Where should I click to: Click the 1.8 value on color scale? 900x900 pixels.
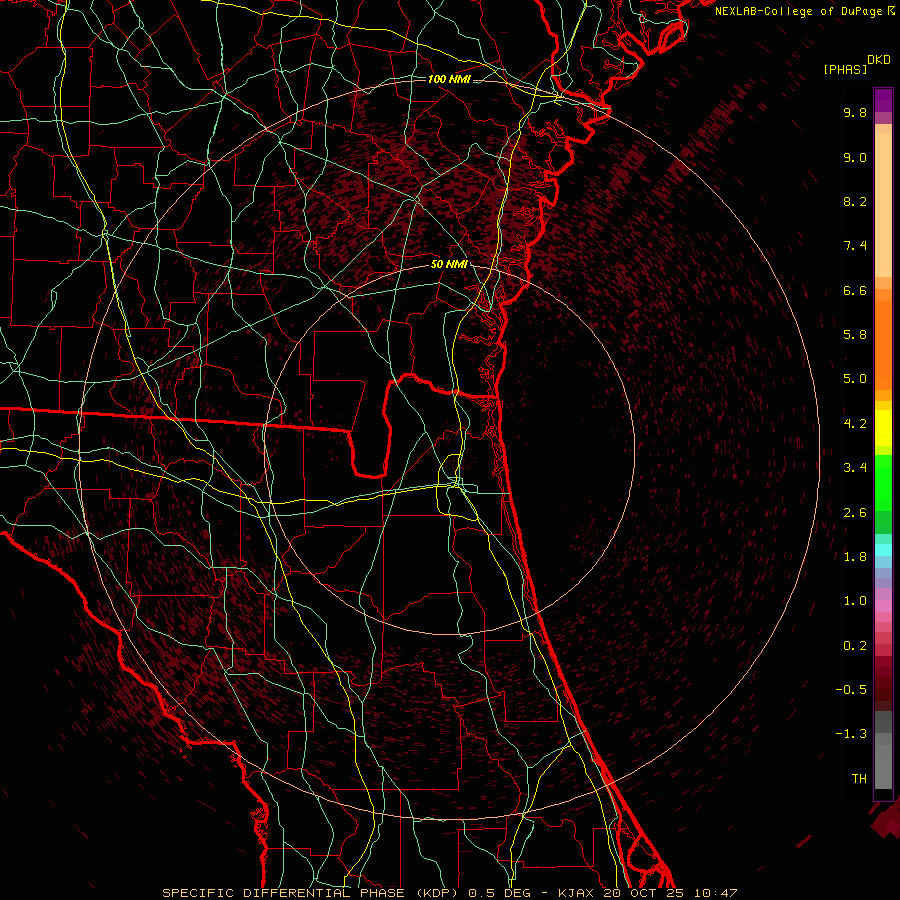pos(855,557)
